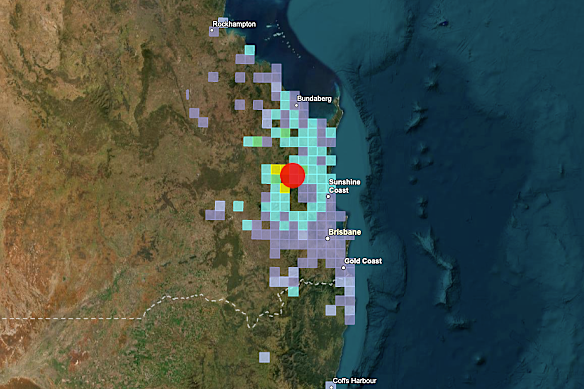Click the Brisbane city marker dot
584x389 pixels.
tap(328, 238)
